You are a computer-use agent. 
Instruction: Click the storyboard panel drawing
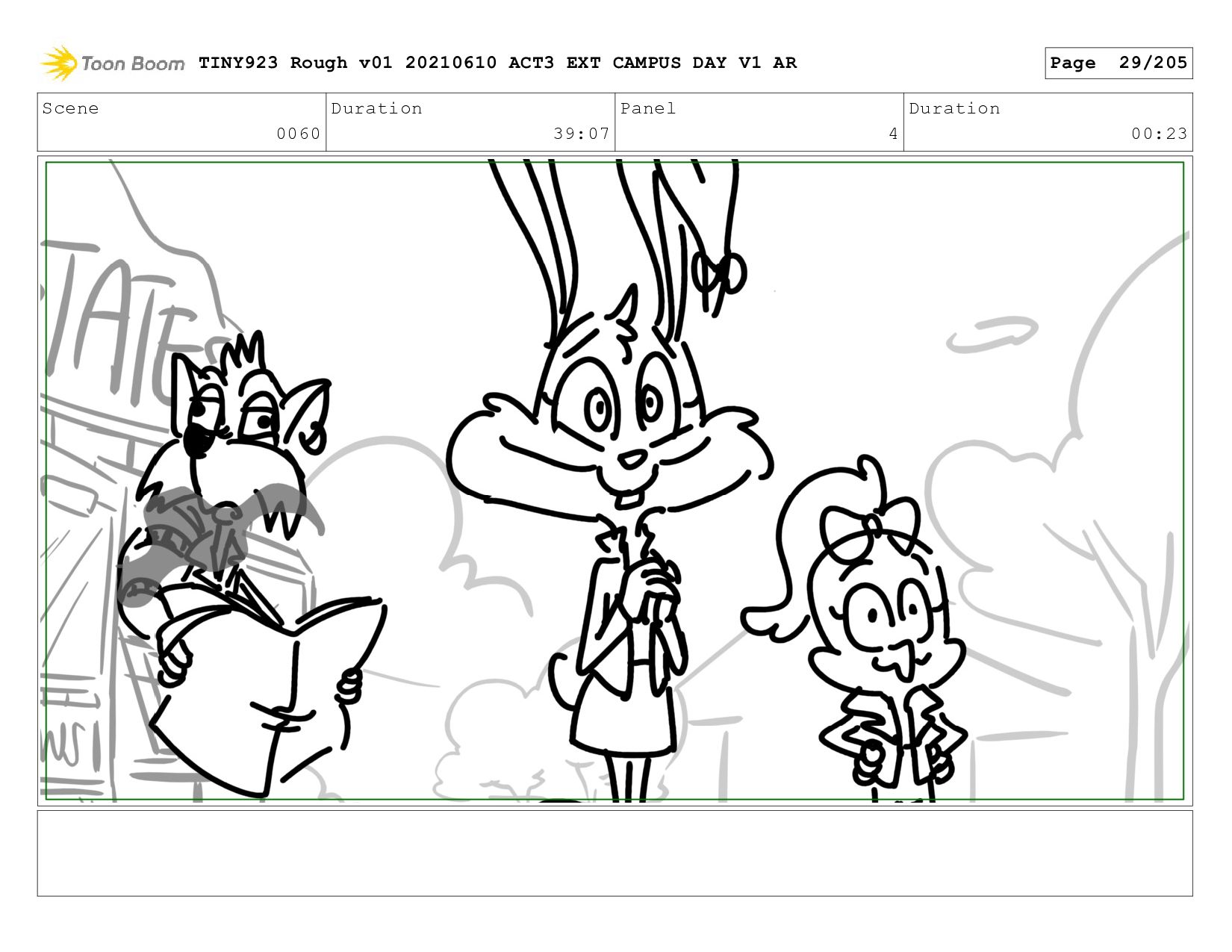tap(615, 481)
